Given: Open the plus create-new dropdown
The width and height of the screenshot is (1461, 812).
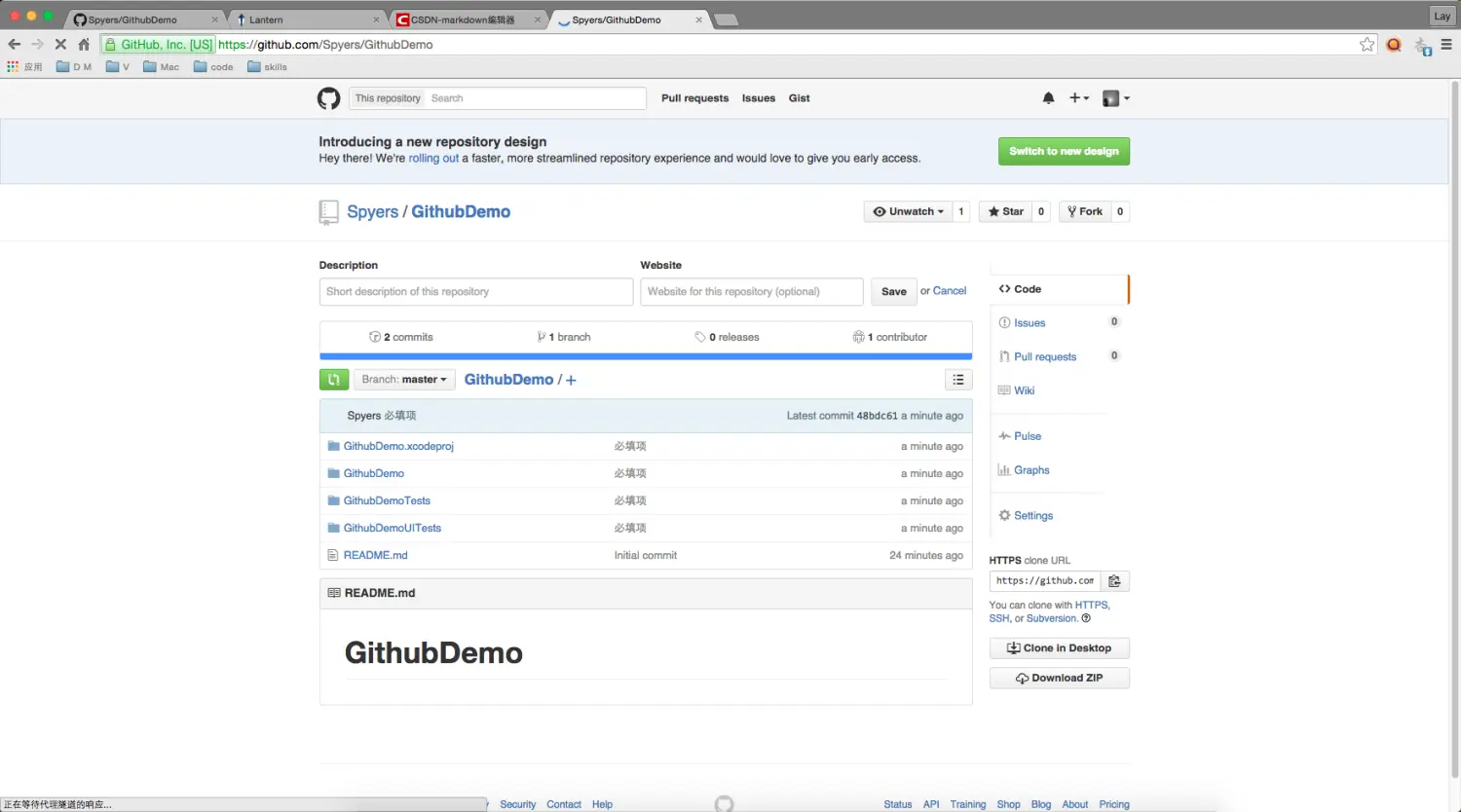Looking at the screenshot, I should click(x=1078, y=98).
